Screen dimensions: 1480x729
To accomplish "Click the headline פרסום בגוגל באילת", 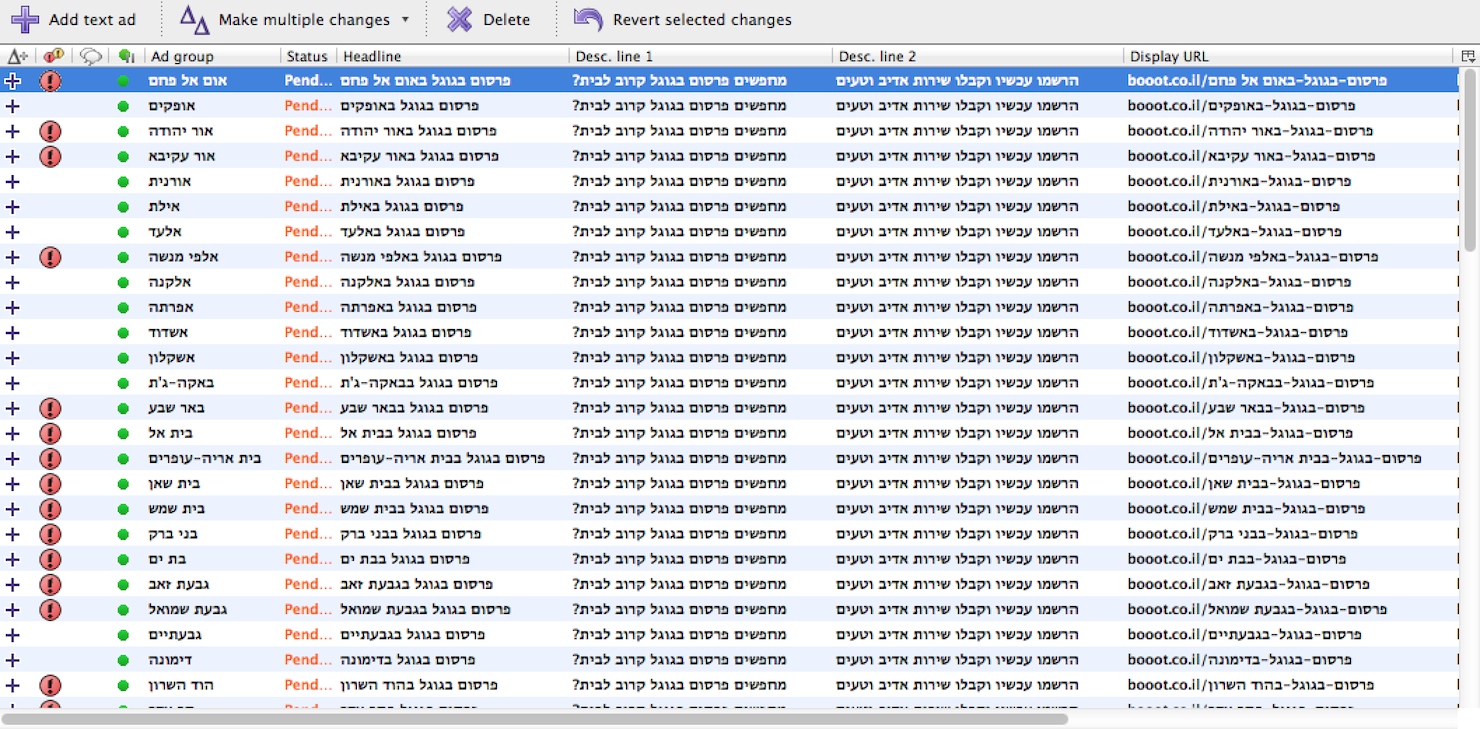I will pyautogui.click(x=404, y=206).
